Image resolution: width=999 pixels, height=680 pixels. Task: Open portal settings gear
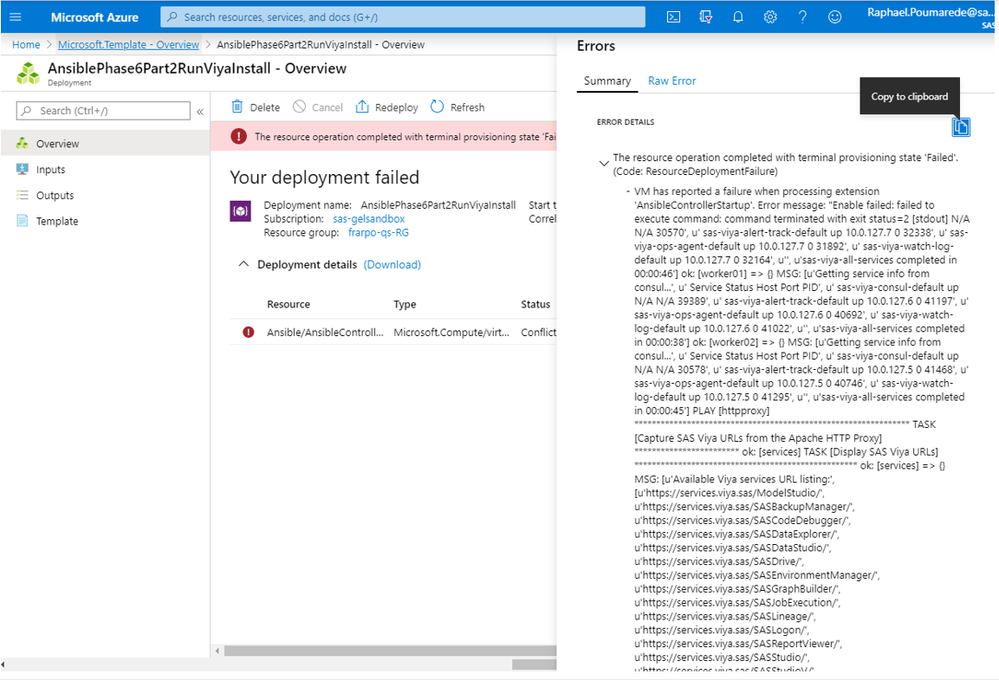coord(770,17)
